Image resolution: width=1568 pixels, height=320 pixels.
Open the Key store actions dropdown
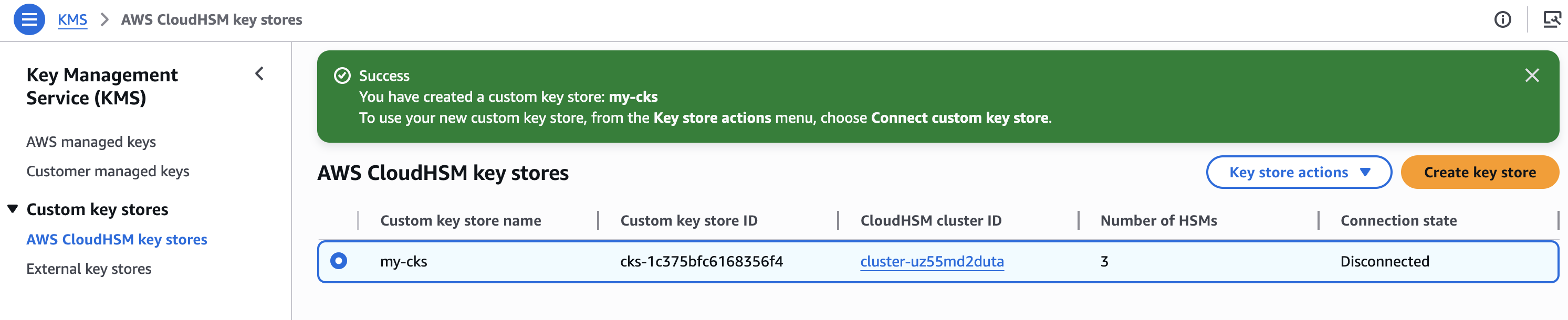click(1298, 172)
